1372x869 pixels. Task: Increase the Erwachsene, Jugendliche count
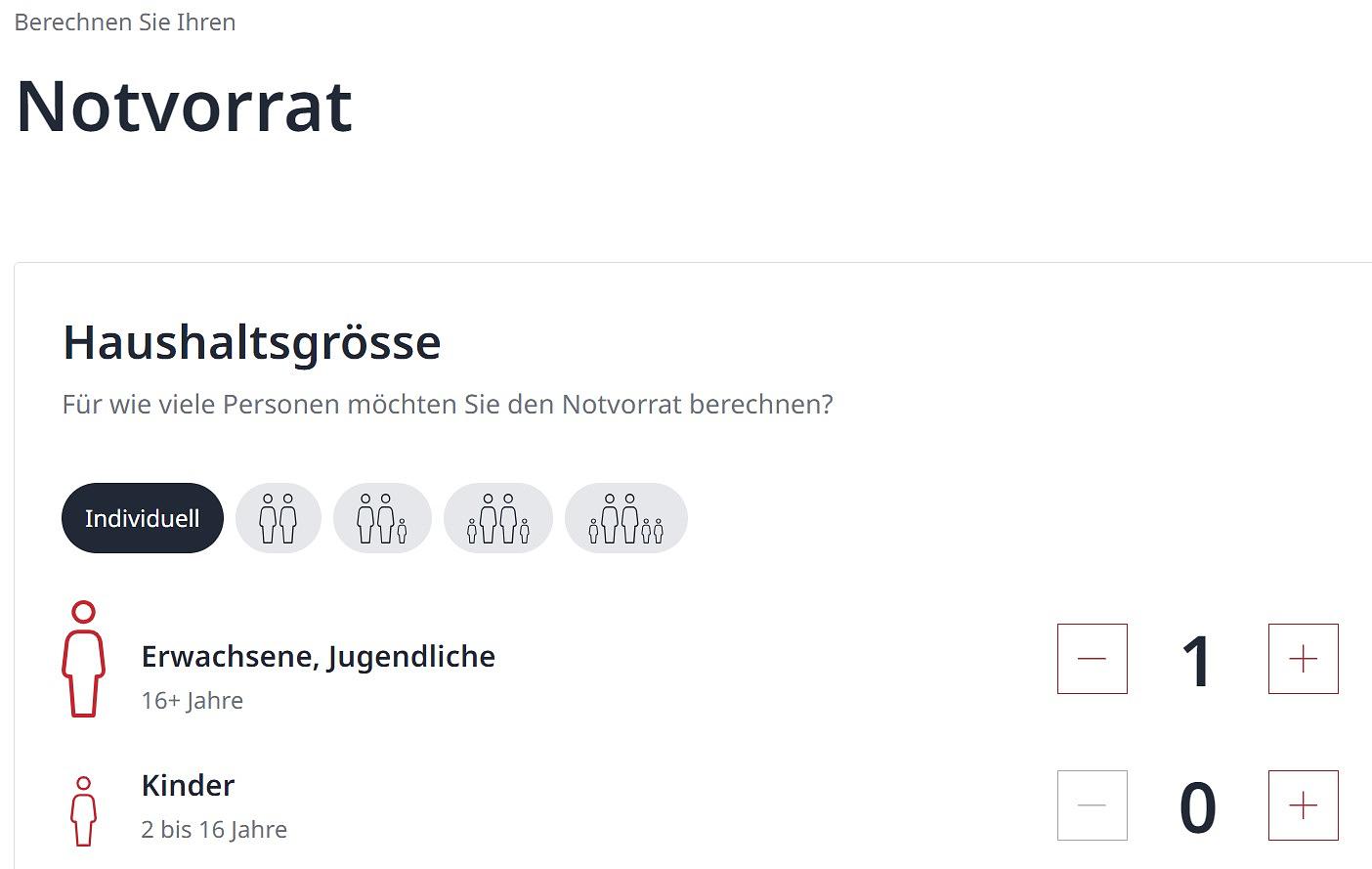1303,659
